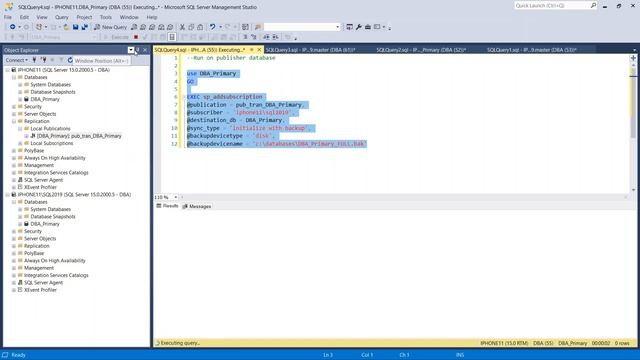The width and height of the screenshot is (640, 360).
Task: Click in the Quick Launch search box
Action: (552, 6)
